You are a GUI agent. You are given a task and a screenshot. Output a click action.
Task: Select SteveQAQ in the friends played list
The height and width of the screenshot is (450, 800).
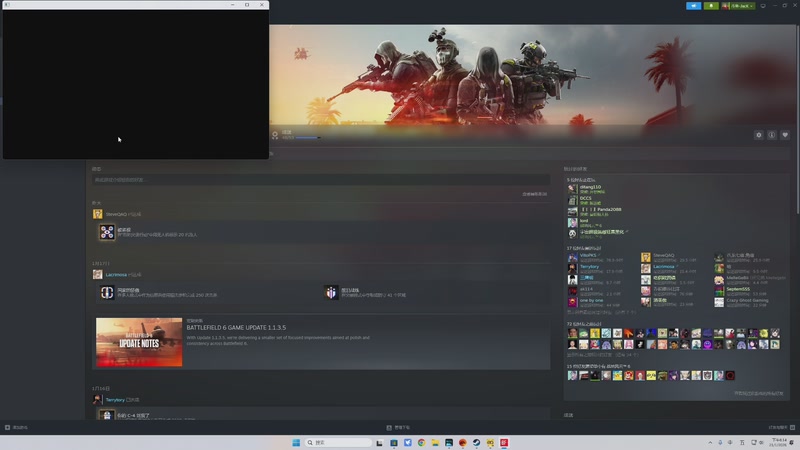tap(663, 255)
